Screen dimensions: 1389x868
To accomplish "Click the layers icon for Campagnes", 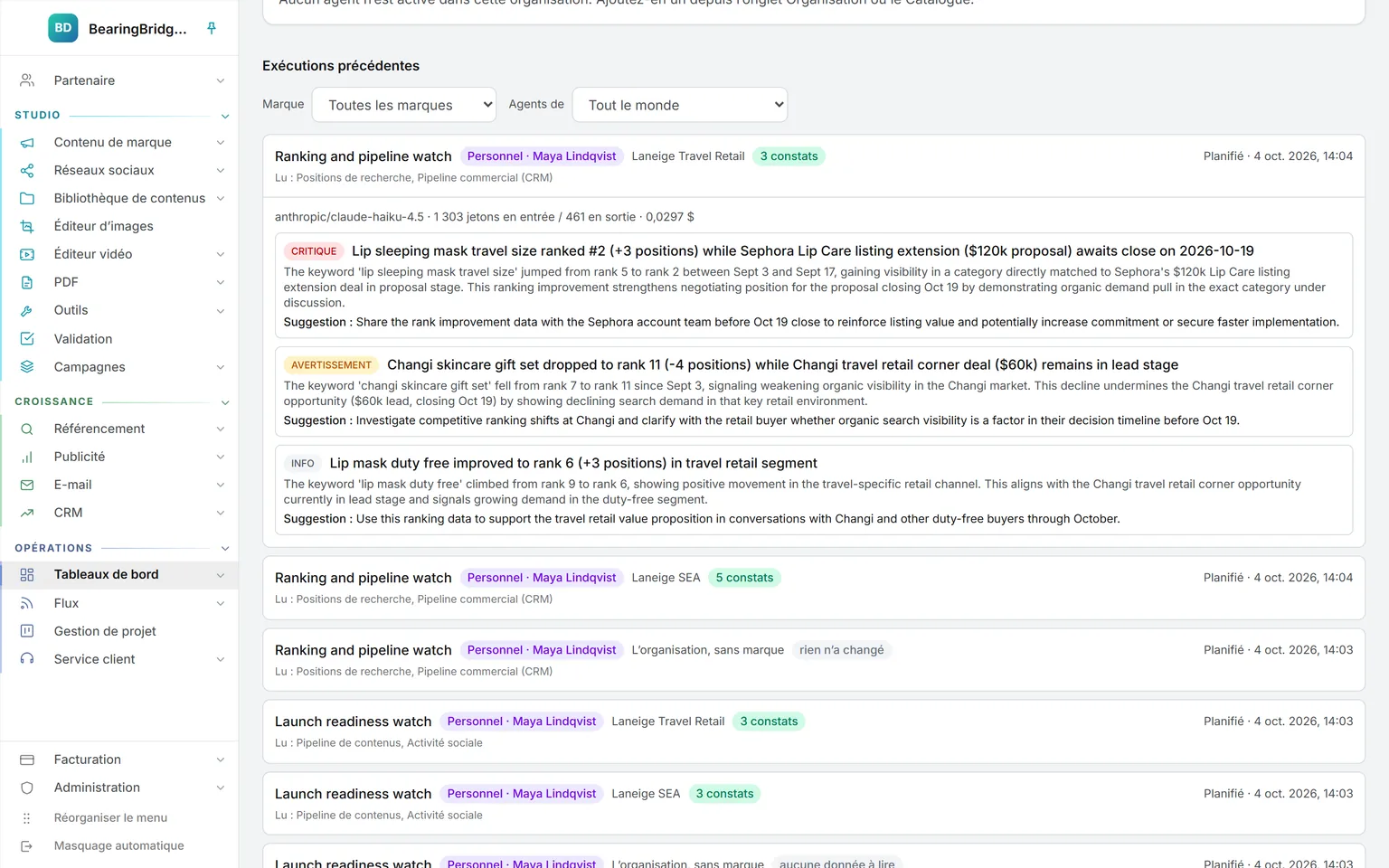I will [27, 367].
